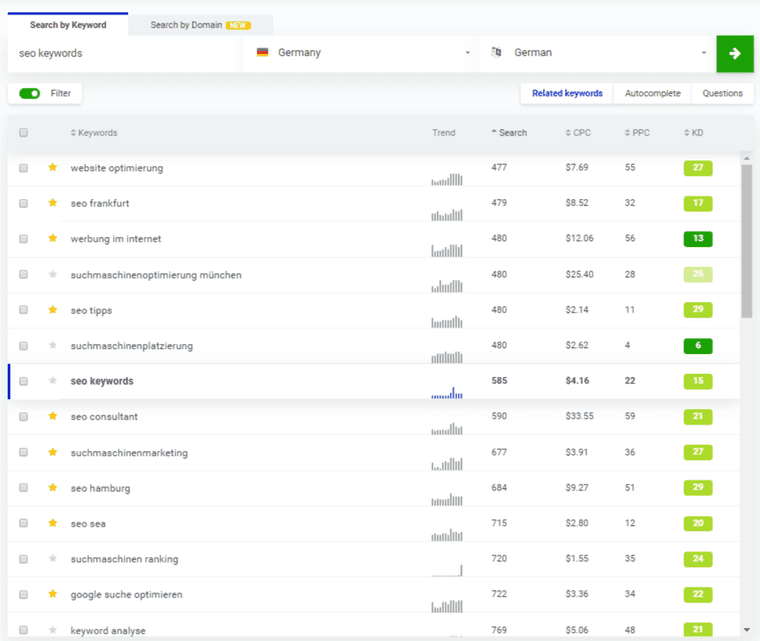Star the highlighted seo keywords row

(53, 381)
